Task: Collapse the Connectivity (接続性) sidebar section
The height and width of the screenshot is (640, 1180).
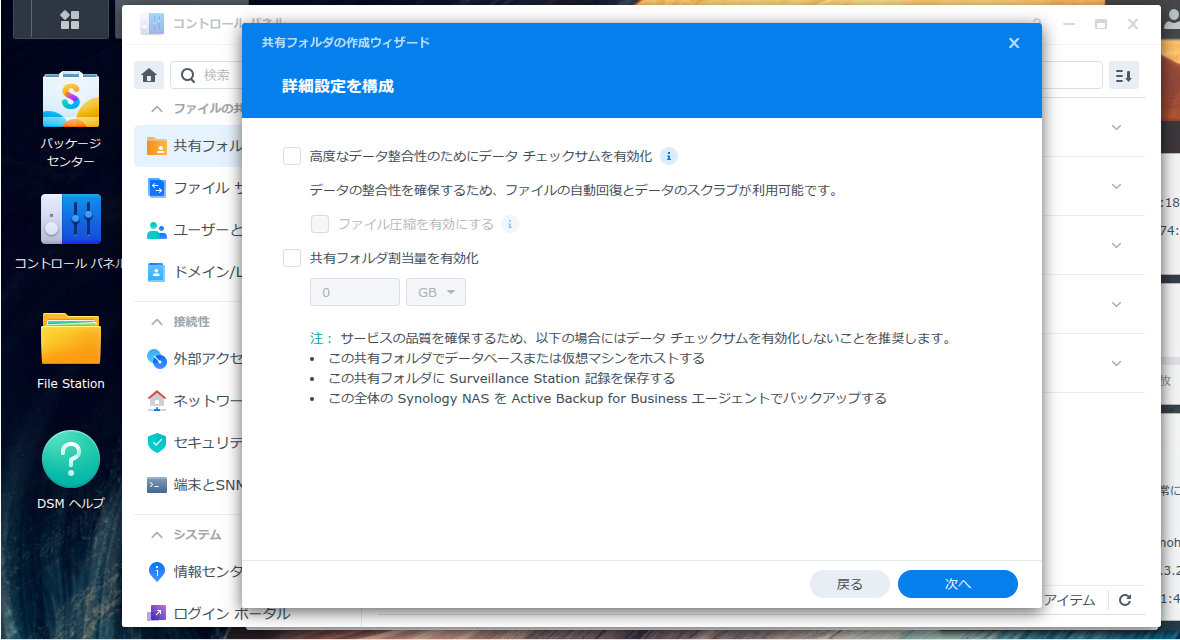Action: point(157,322)
